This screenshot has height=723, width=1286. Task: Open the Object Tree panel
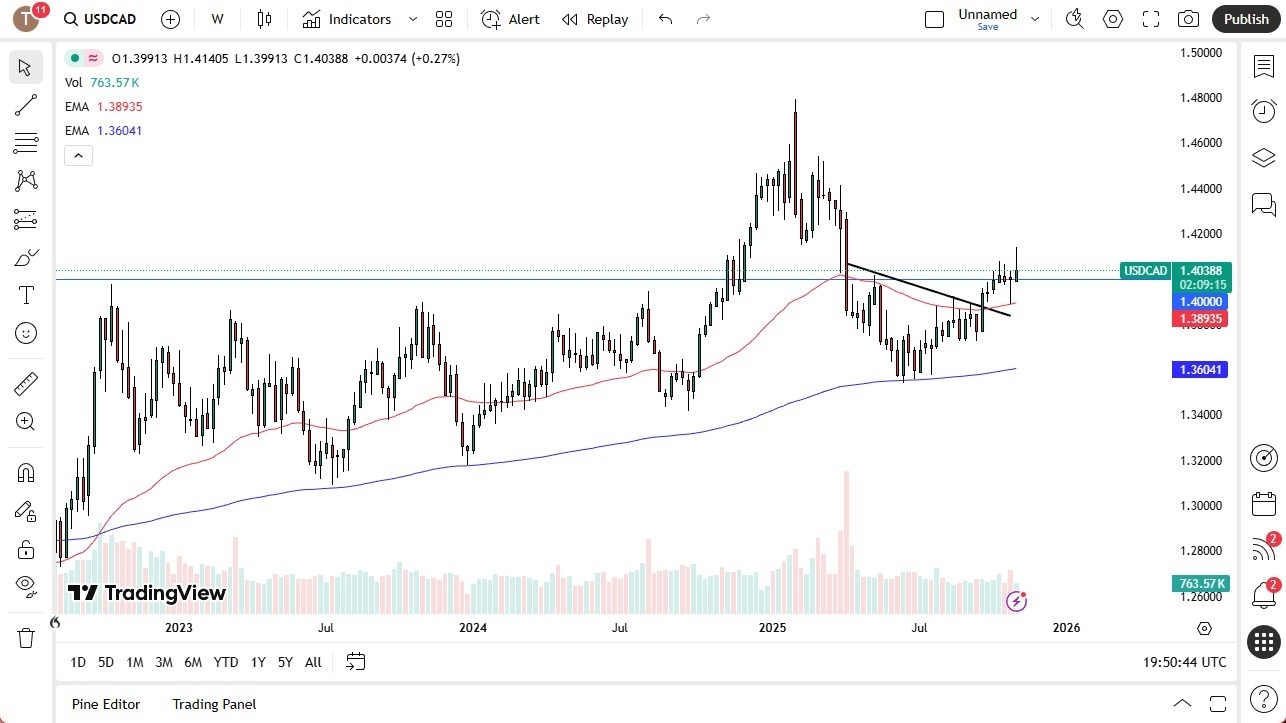(1263, 157)
